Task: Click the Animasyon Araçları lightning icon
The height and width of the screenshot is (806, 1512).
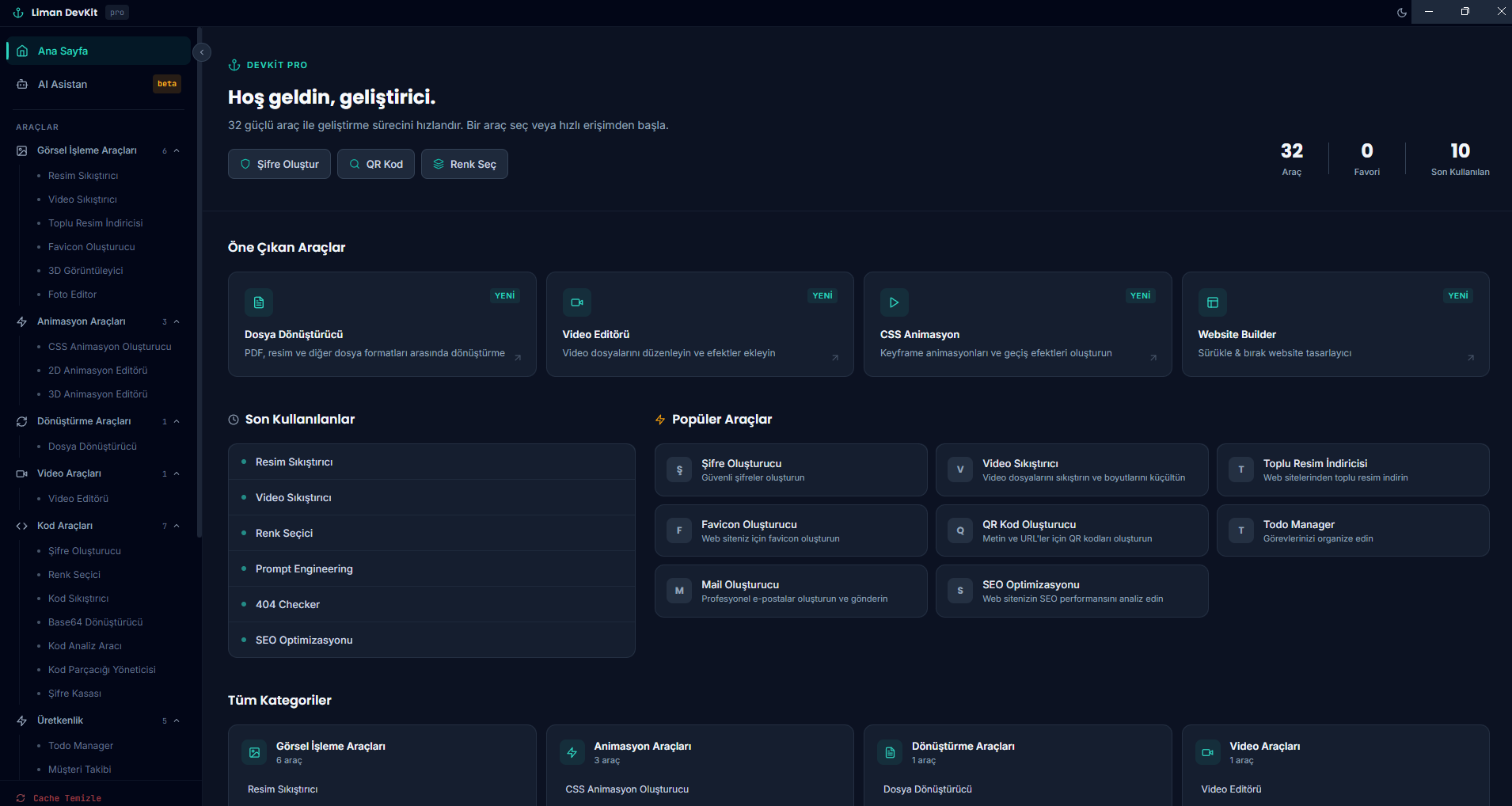Action: click(21, 321)
